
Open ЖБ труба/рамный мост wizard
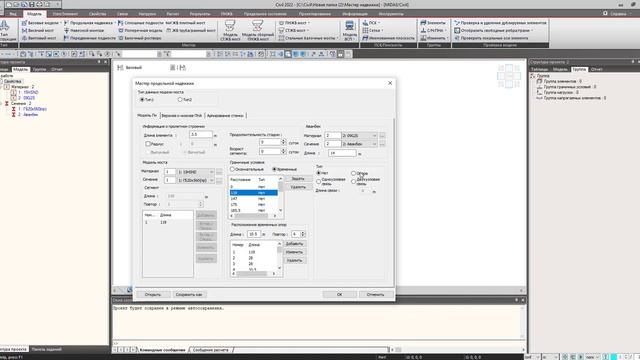pos(191,31)
